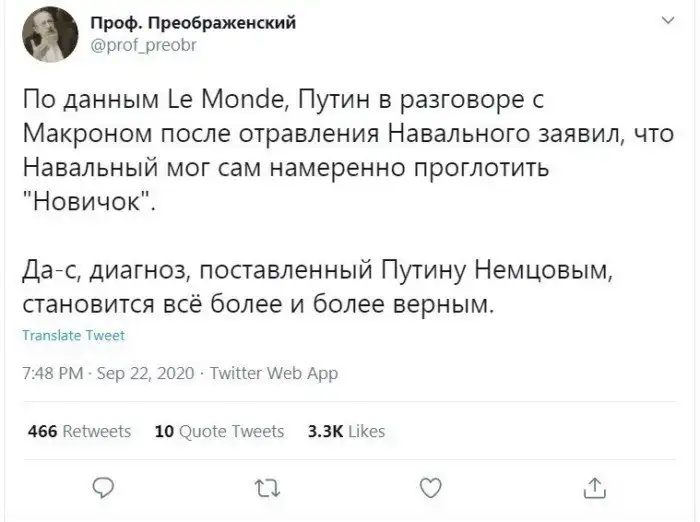Click the date "Sep 22, 2020"
The height and width of the screenshot is (522, 700).
(147, 374)
